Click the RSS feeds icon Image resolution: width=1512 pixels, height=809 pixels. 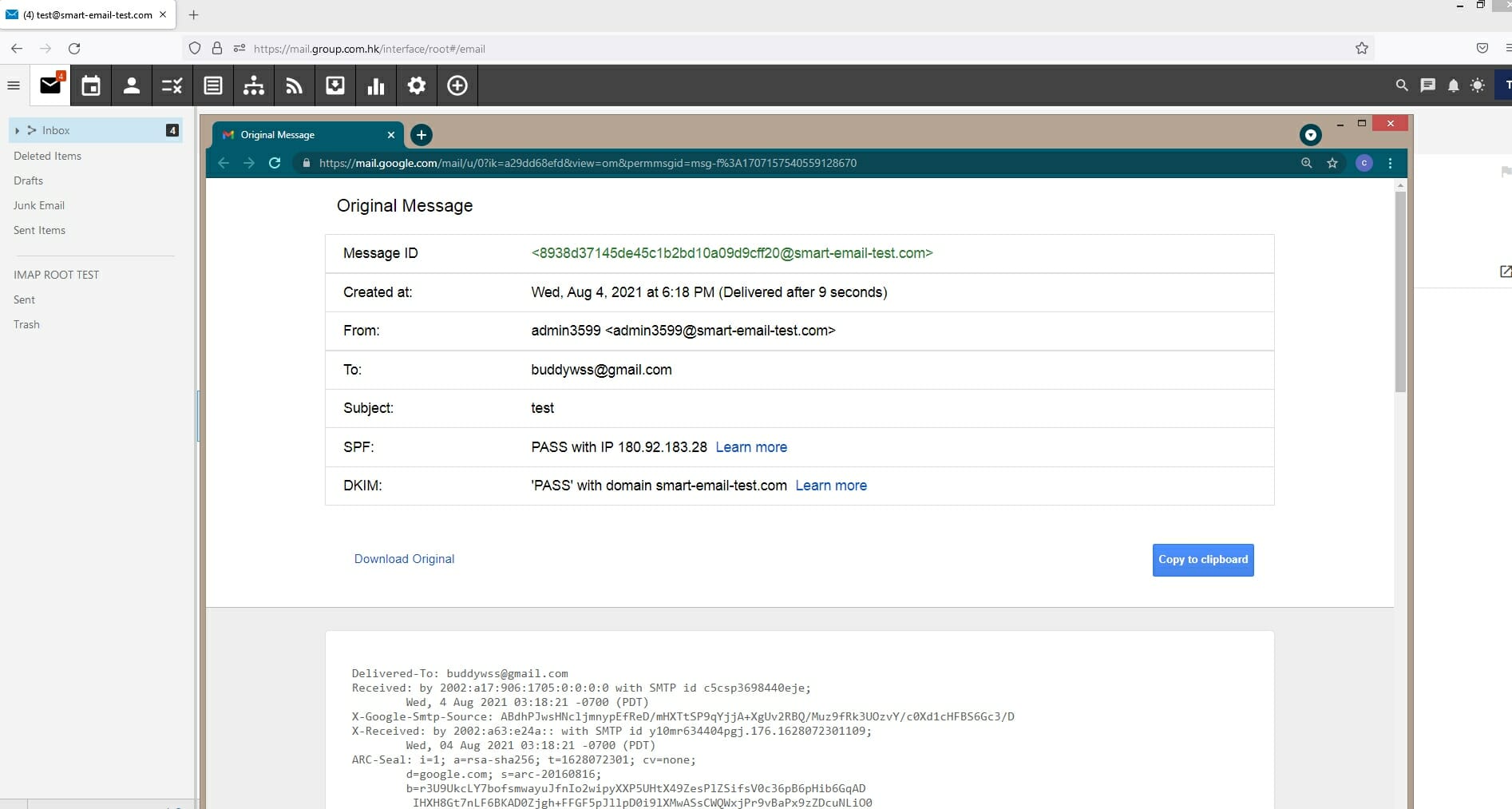click(294, 85)
